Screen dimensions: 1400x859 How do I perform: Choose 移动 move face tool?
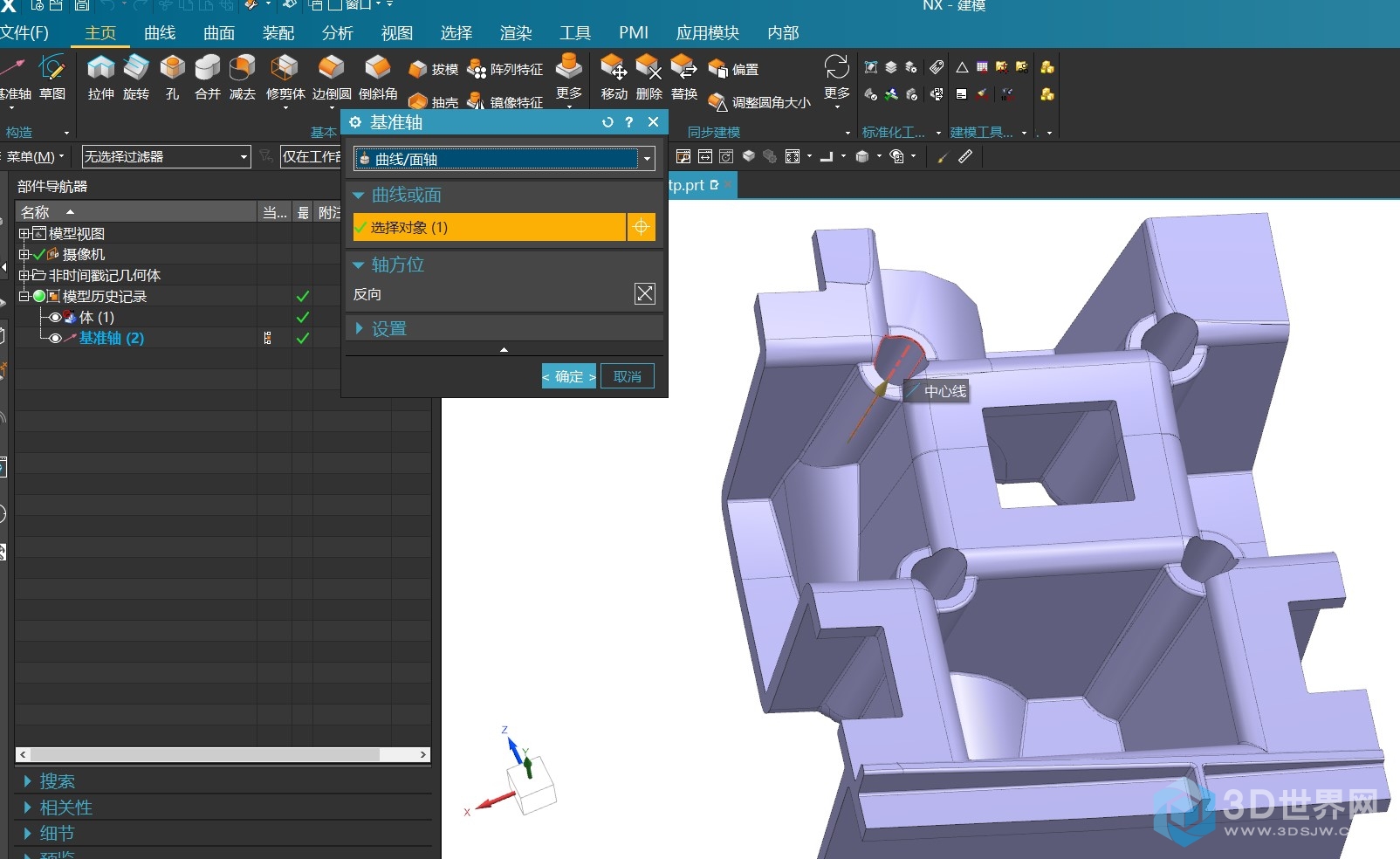[614, 77]
